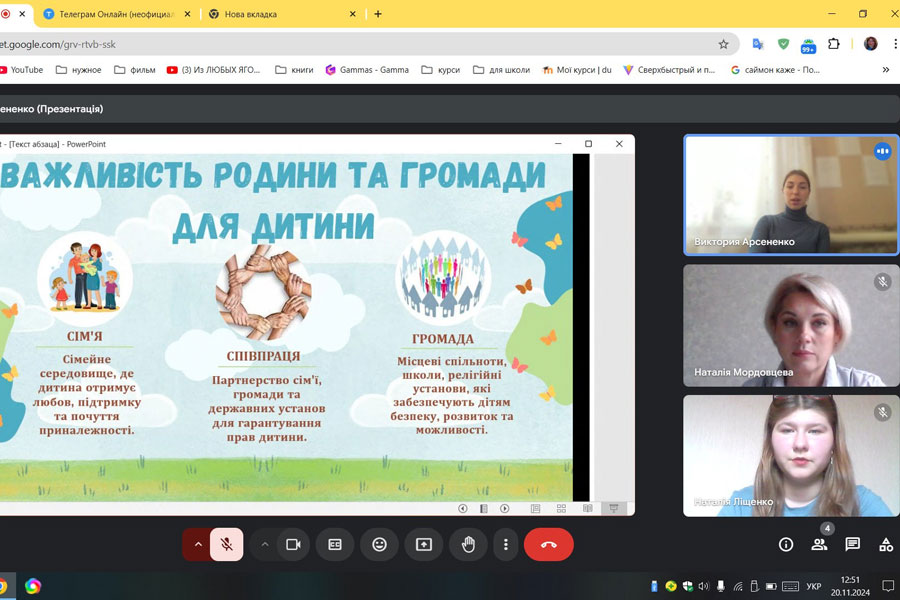Open more options three-dot menu
The image size is (900, 600).
click(x=506, y=544)
